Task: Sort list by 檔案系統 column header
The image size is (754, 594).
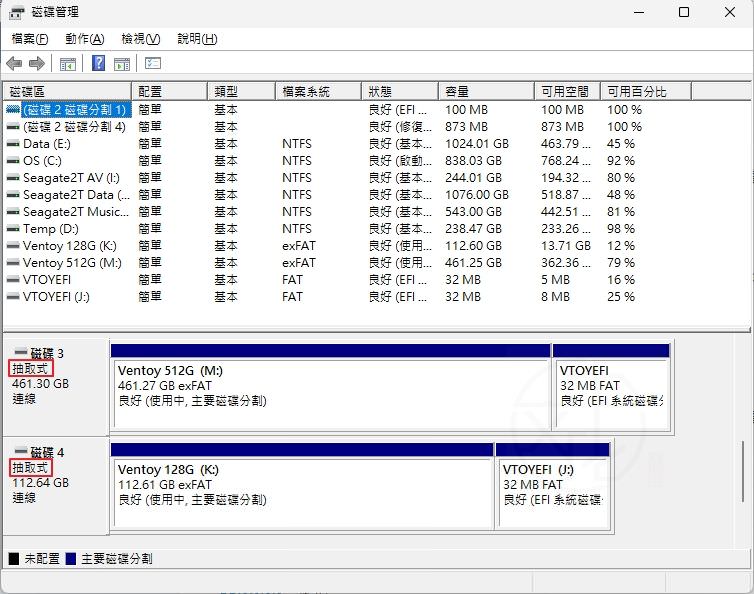Action: click(318, 91)
